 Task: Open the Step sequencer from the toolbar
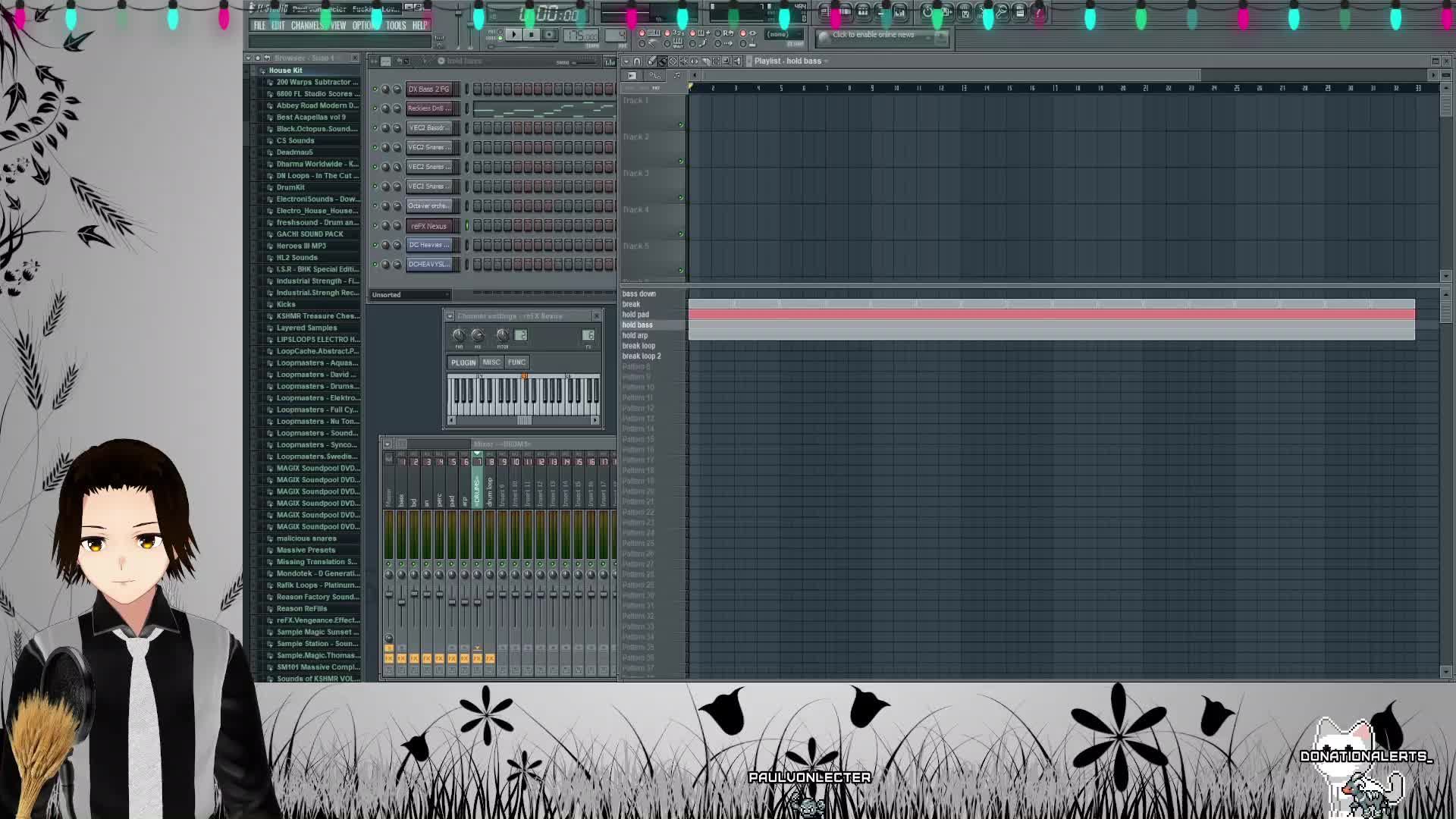(844, 11)
